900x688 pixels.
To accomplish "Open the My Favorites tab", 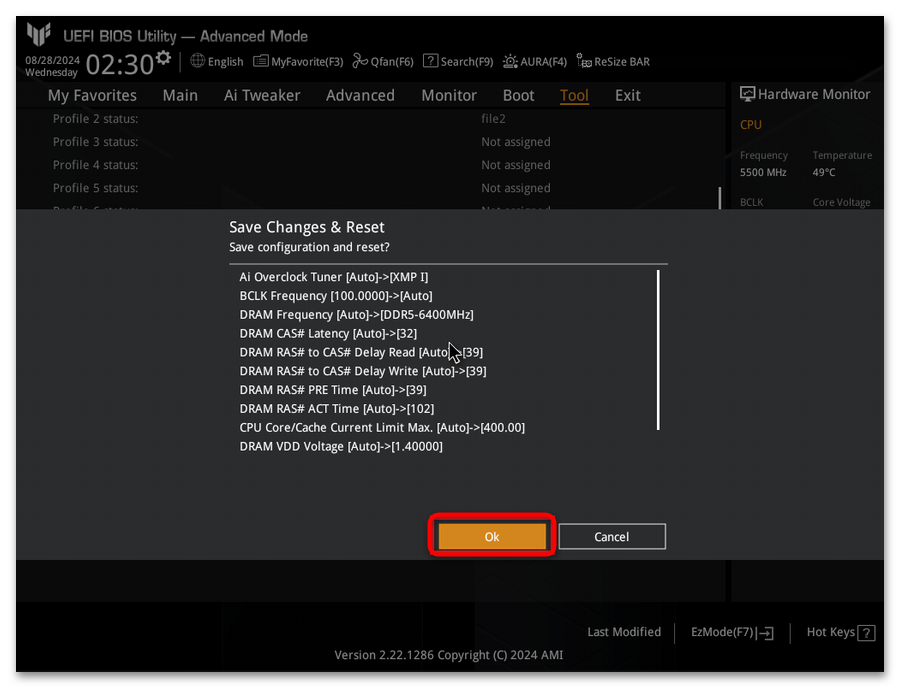I will 92,96.
